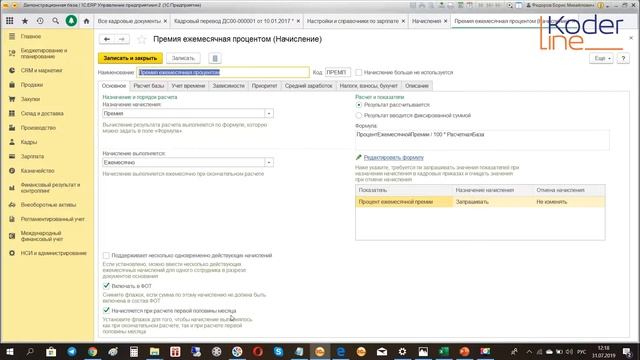Click the Код field with ПРЕМП
This screenshot has height=360, width=640.
[337, 72]
